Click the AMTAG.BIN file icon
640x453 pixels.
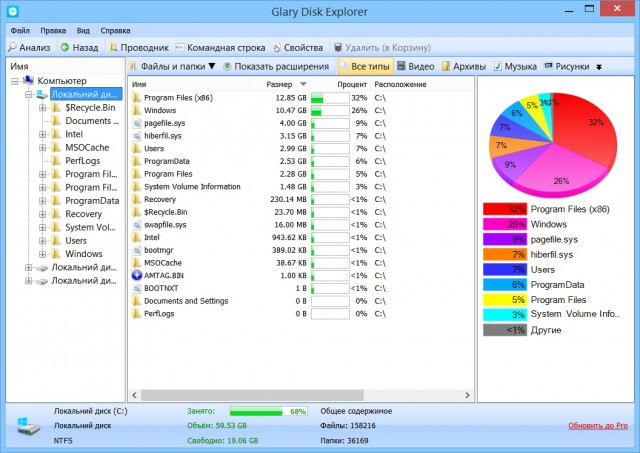[137, 275]
